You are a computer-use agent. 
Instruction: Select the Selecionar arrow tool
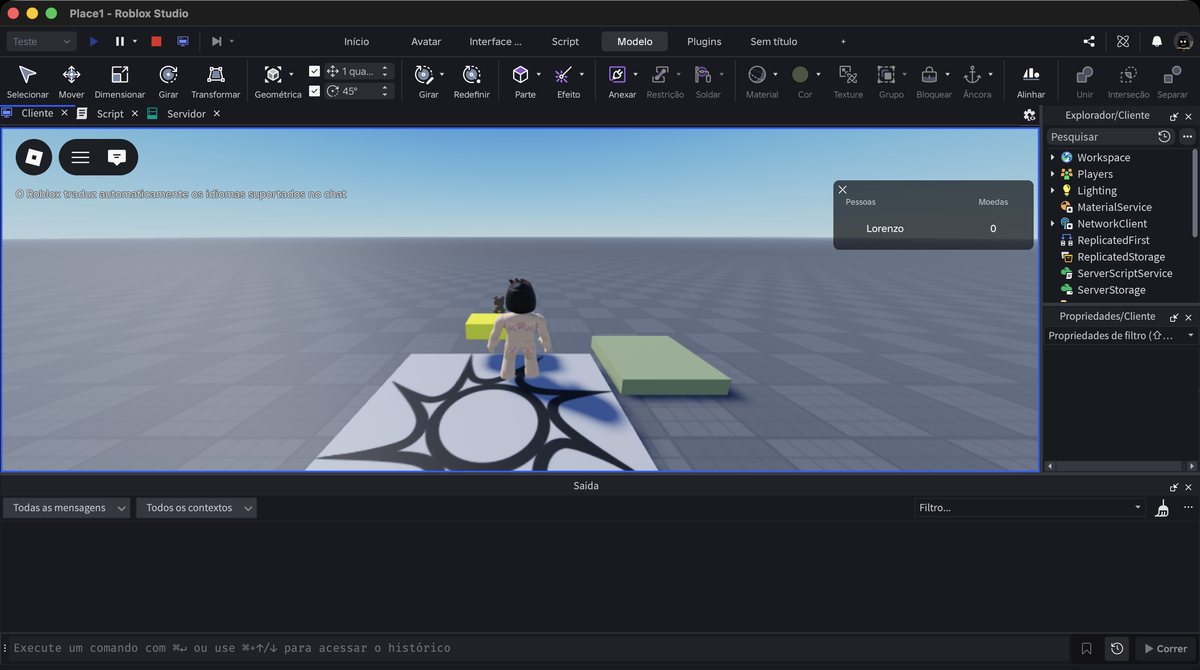click(x=27, y=75)
